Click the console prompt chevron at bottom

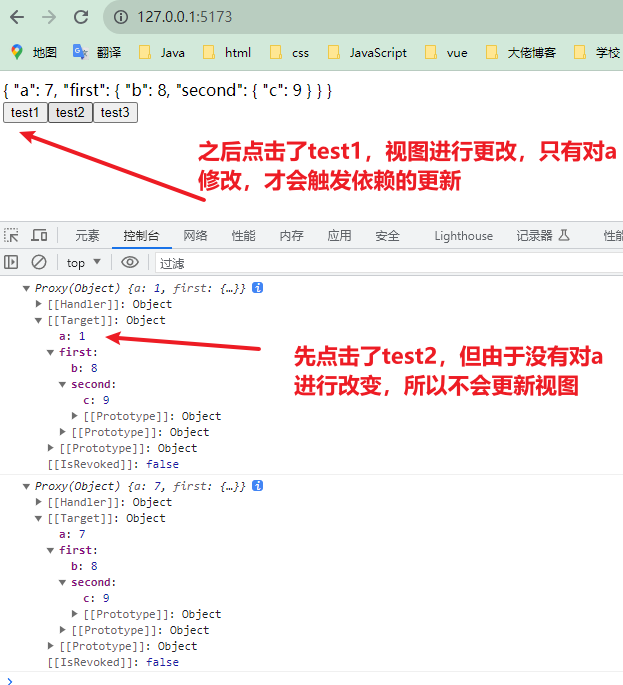tap(10, 681)
